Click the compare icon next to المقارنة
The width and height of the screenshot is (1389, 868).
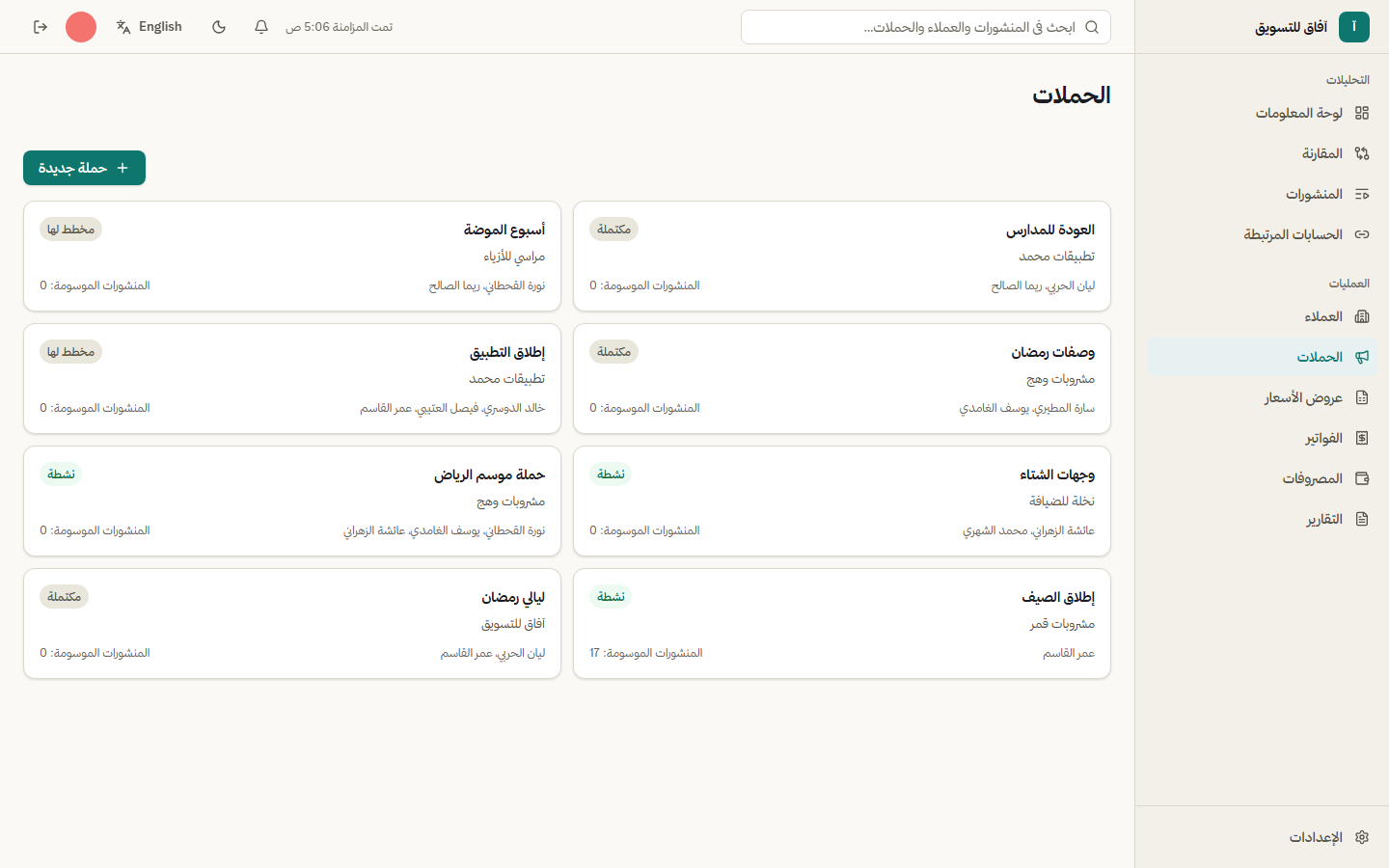coord(1362,153)
